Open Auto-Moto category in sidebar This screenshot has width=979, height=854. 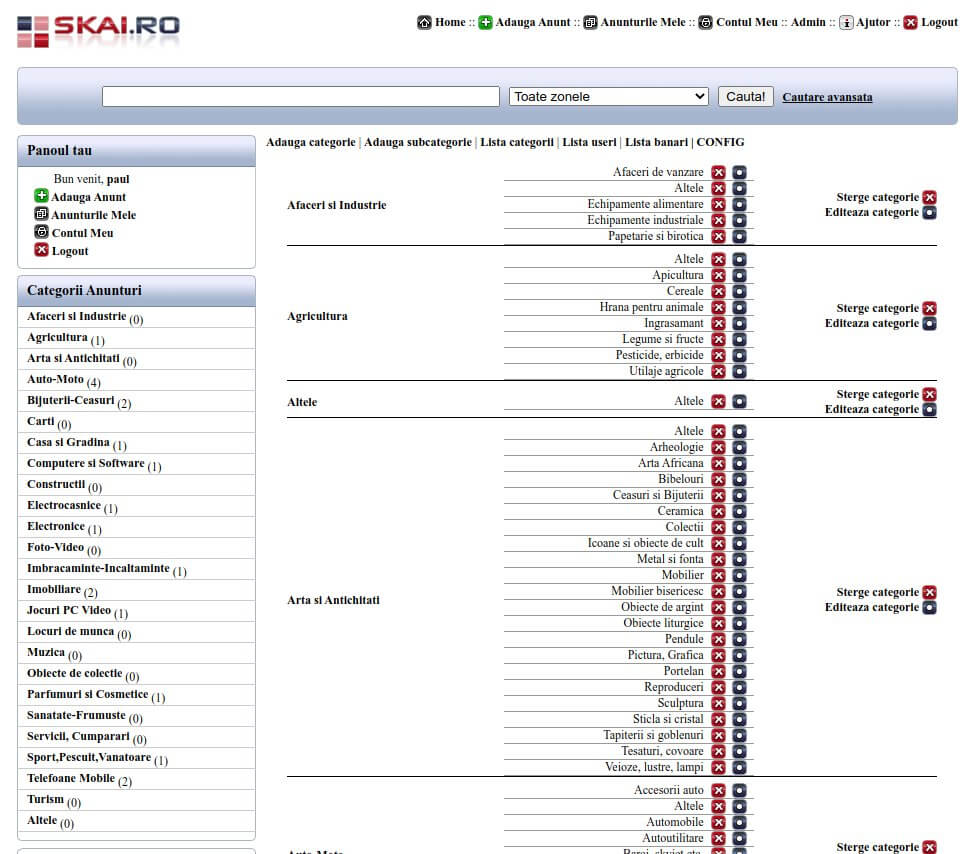pyautogui.click(x=55, y=379)
